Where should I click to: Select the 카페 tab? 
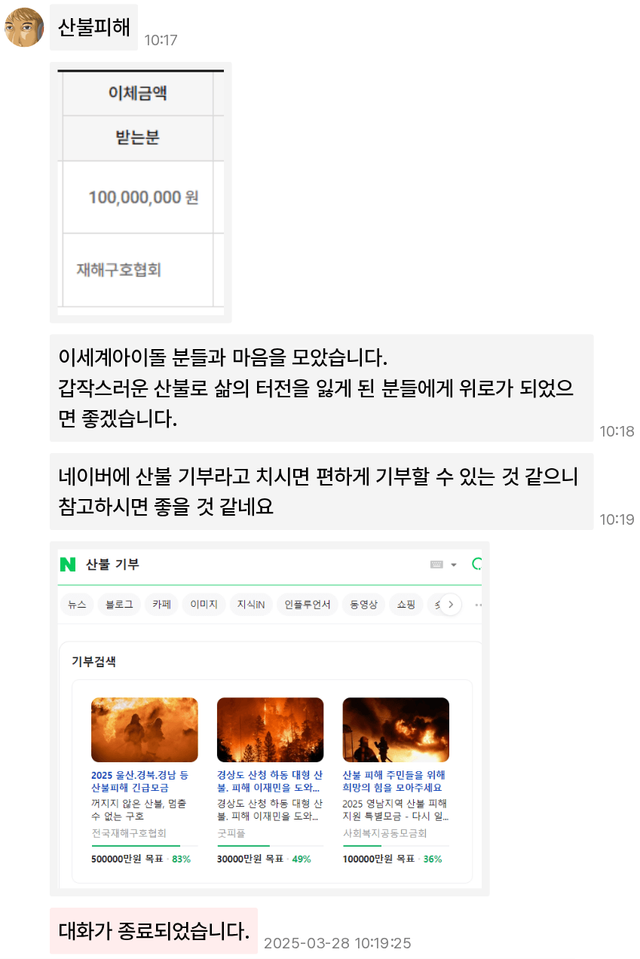(162, 604)
